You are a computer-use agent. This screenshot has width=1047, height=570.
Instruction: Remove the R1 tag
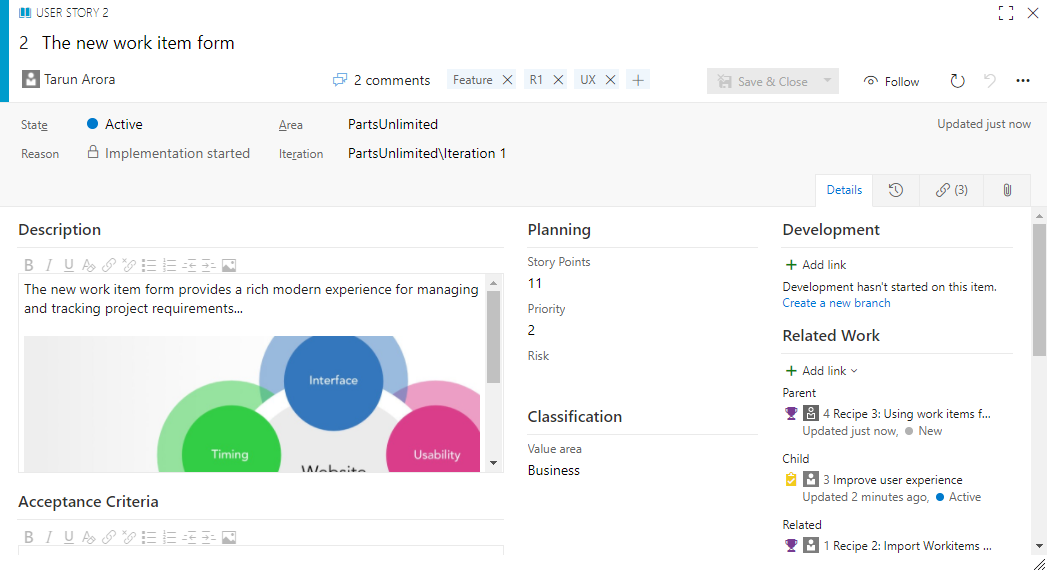558,80
